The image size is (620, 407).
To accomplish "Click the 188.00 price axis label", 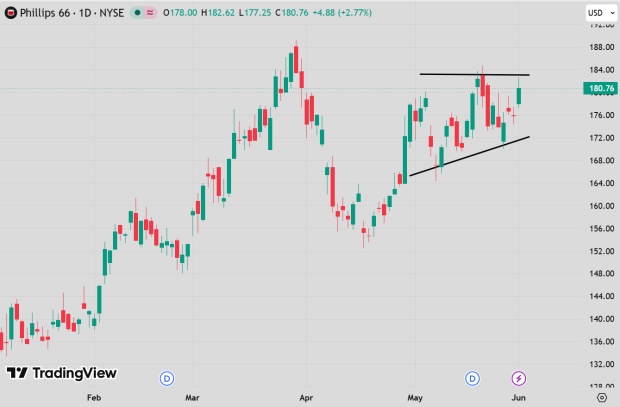I will (601, 47).
